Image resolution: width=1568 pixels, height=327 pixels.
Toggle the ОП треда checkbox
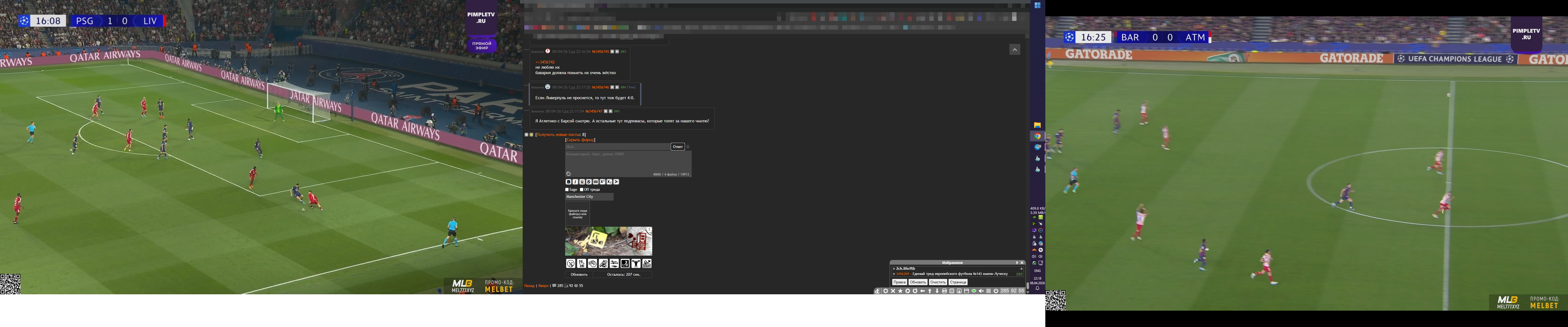[x=581, y=189]
